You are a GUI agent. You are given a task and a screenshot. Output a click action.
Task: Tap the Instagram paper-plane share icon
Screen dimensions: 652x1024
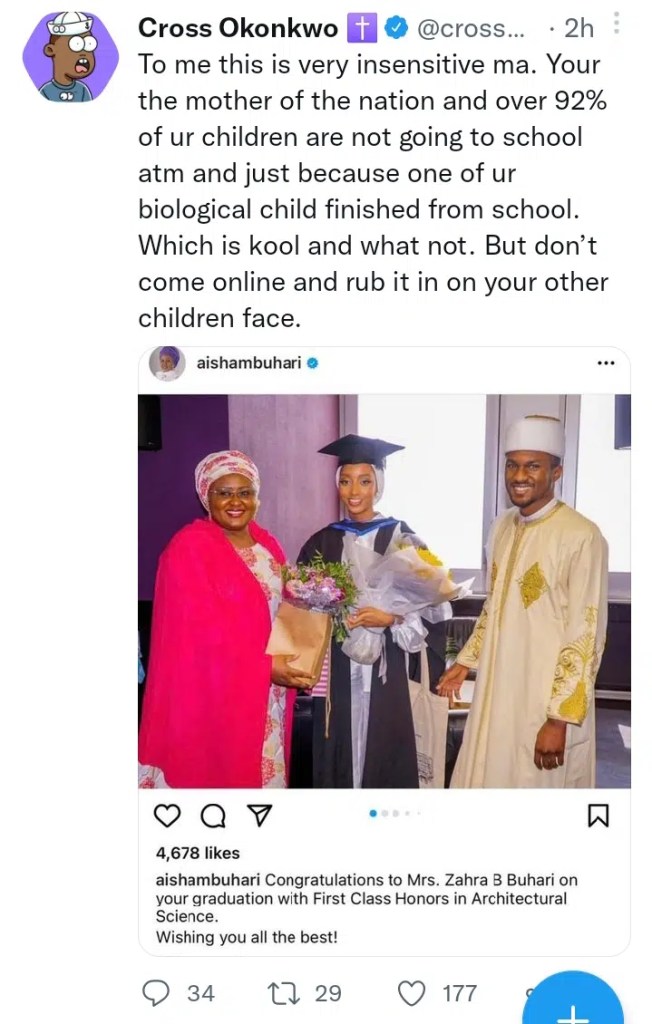[257, 817]
